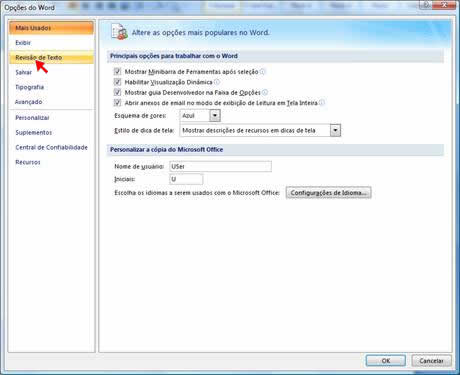The image size is (460, 375).
Task: Click info icon beside Tela Inteira option
Action: 322,102
